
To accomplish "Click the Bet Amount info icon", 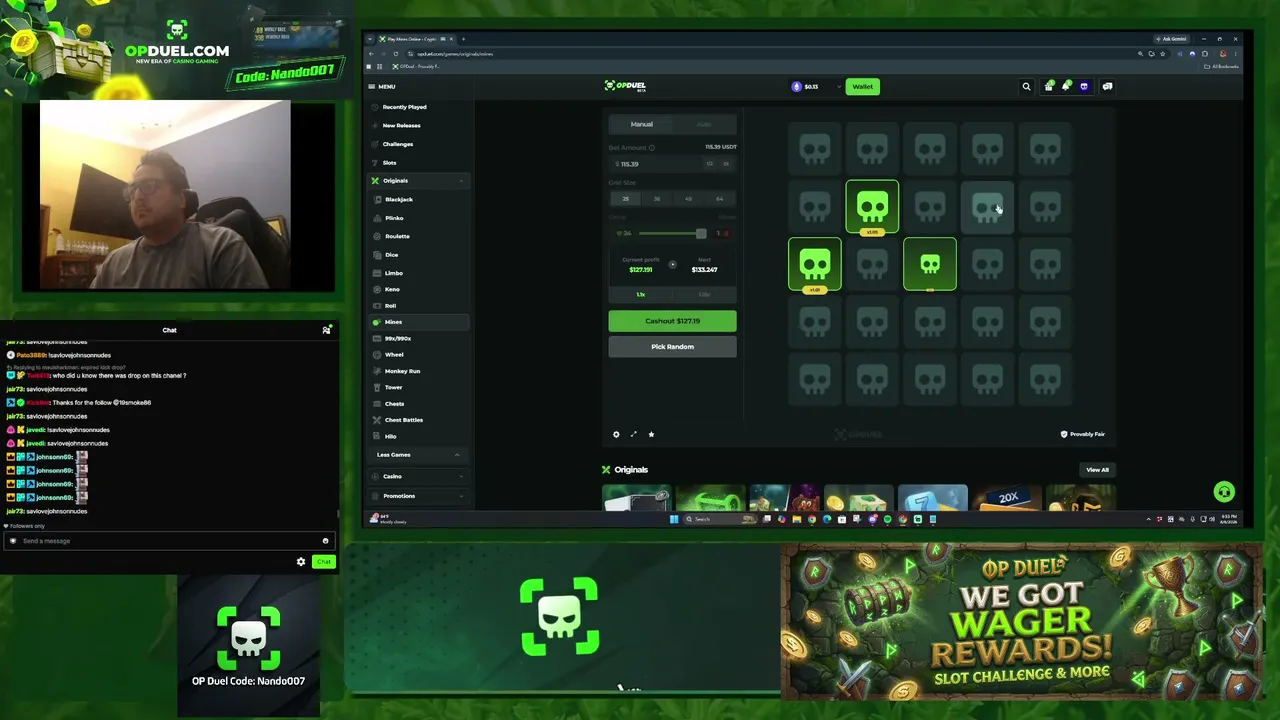I will 652,148.
